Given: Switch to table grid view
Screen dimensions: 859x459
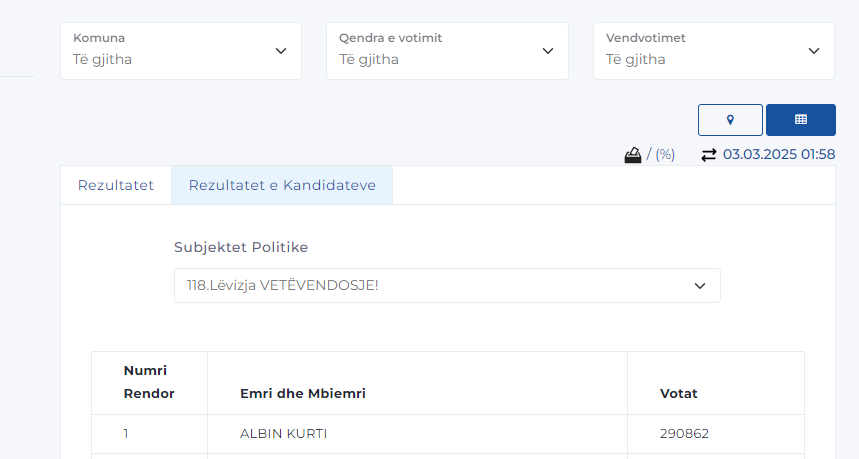Looking at the screenshot, I should coord(800,120).
